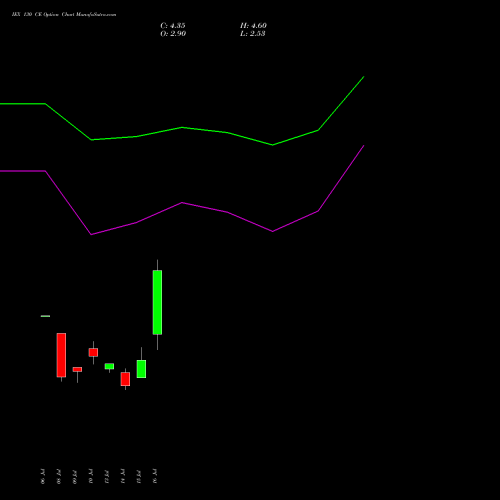Click the low value "L: 2.53"
Screen dimensions: 500x500
point(253,34)
